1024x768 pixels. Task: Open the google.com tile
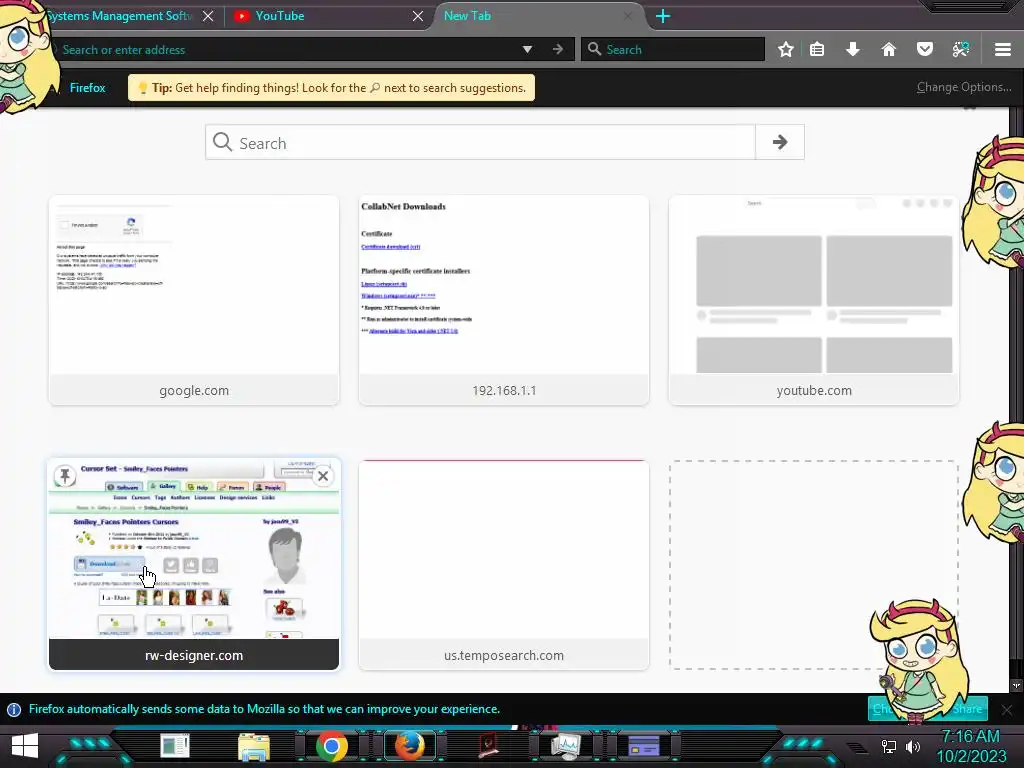click(x=194, y=300)
